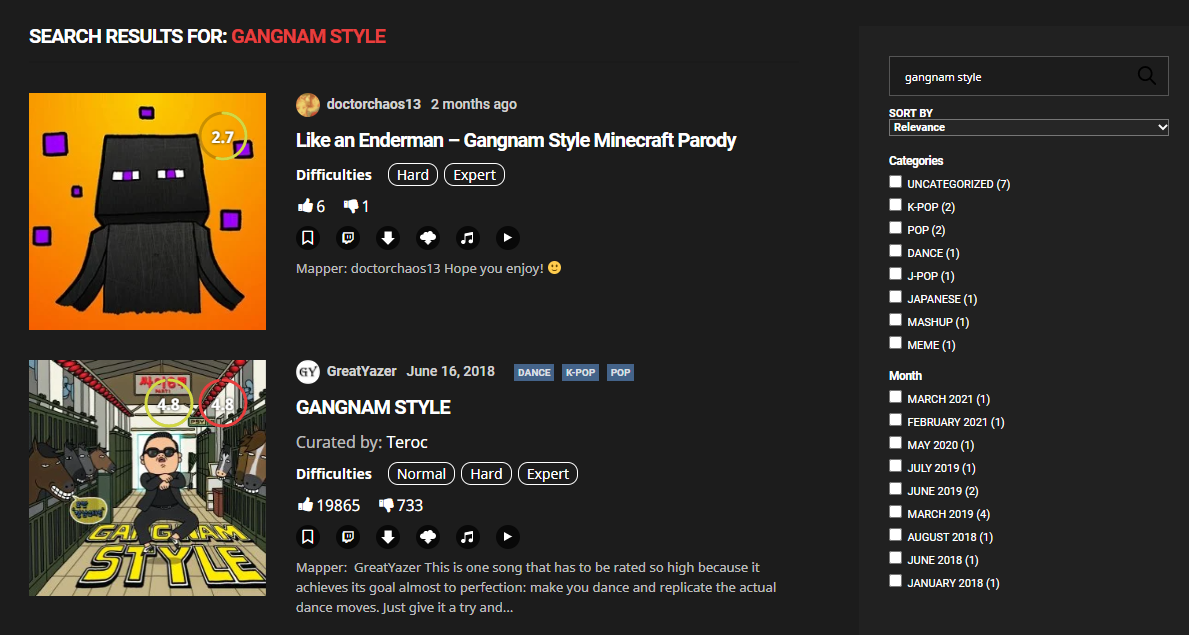Check the MEME (1) category filter
Viewport: 1189px width, 635px height.
pos(896,343)
